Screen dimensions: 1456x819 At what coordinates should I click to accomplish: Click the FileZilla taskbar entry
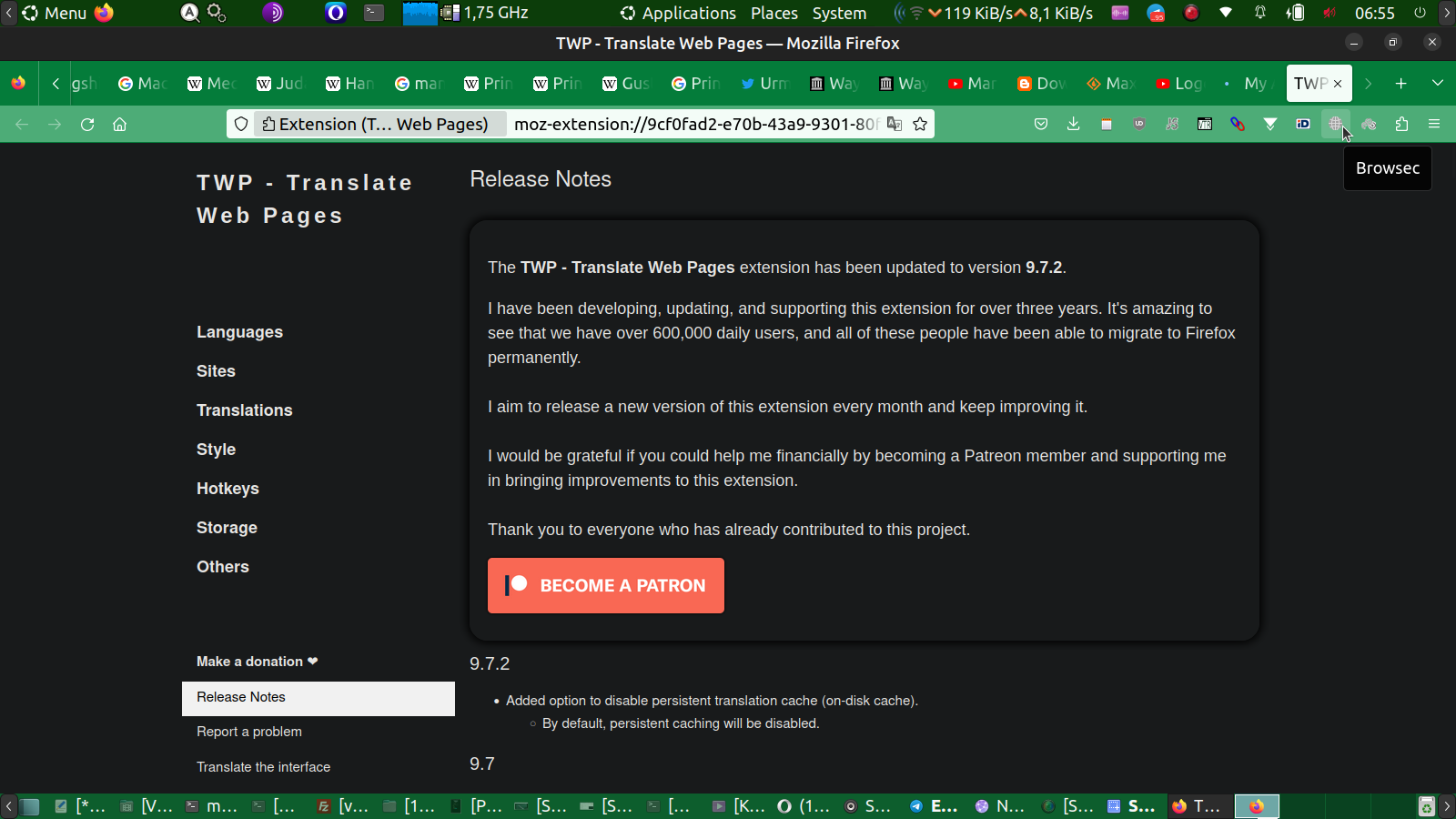tap(342, 806)
